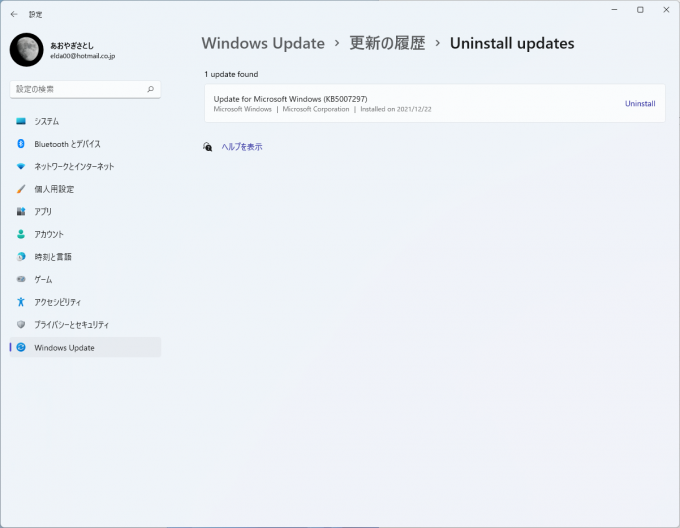
Task: Close the Settings window
Action: 666,10
